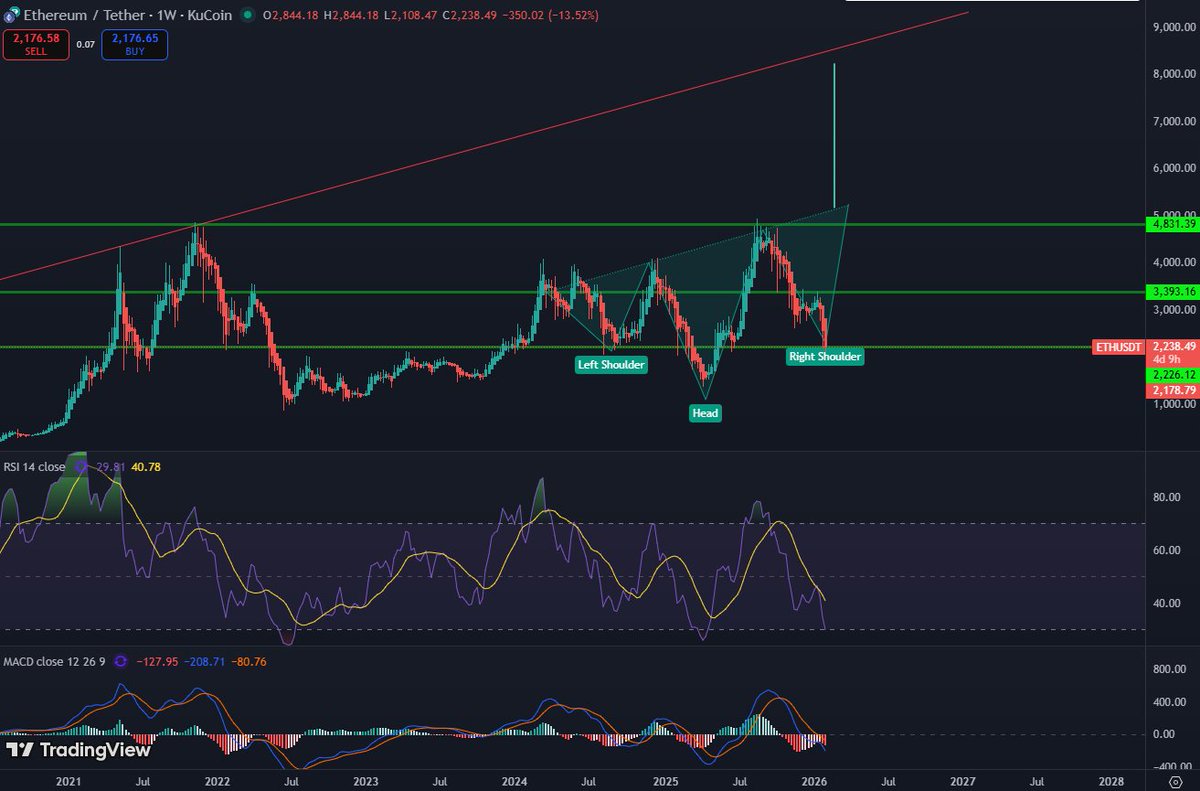This screenshot has height=791, width=1200.
Task: Click the 2023 time axis label
Action: click(x=366, y=780)
